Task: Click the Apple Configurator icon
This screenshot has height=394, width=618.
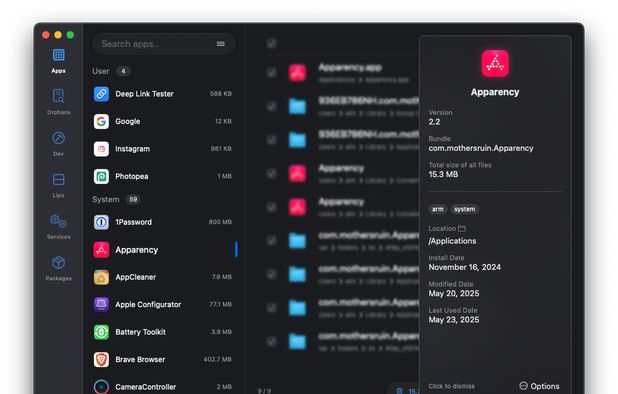Action: (101, 305)
